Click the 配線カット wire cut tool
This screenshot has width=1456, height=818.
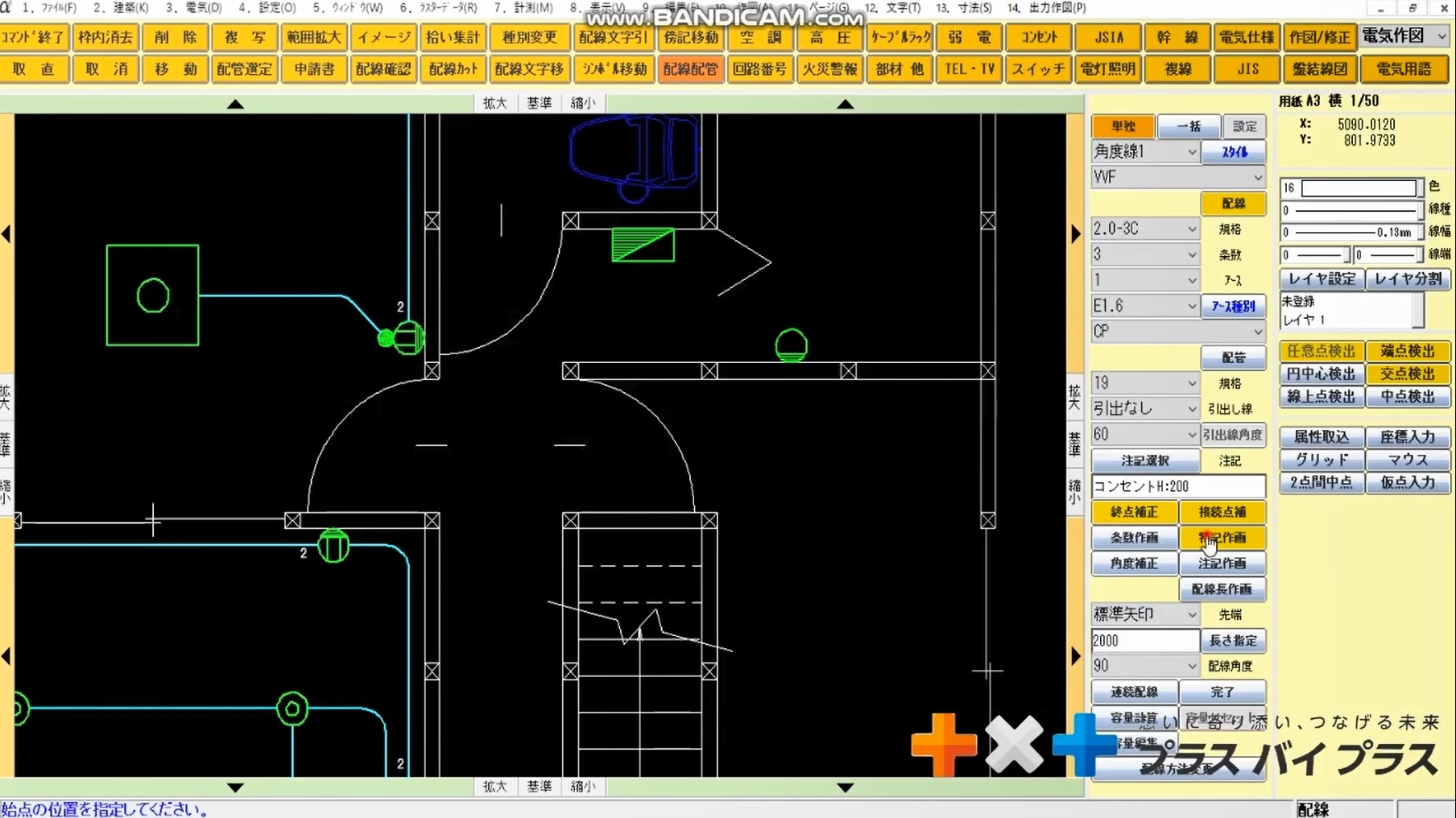(453, 69)
